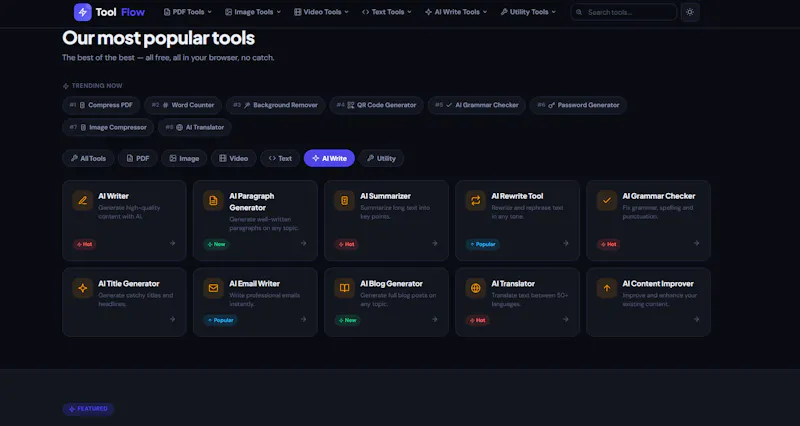Click the AI Blog Generator book icon

(344, 288)
